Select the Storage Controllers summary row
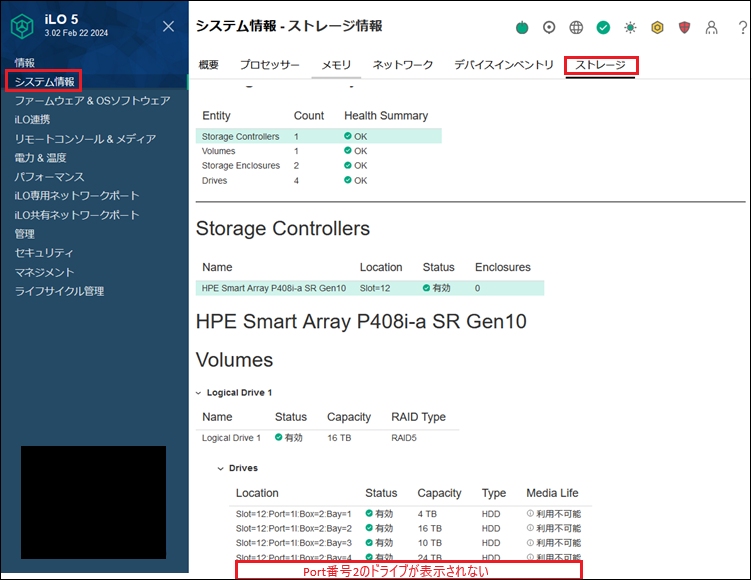This screenshot has width=752, height=580. point(318,136)
